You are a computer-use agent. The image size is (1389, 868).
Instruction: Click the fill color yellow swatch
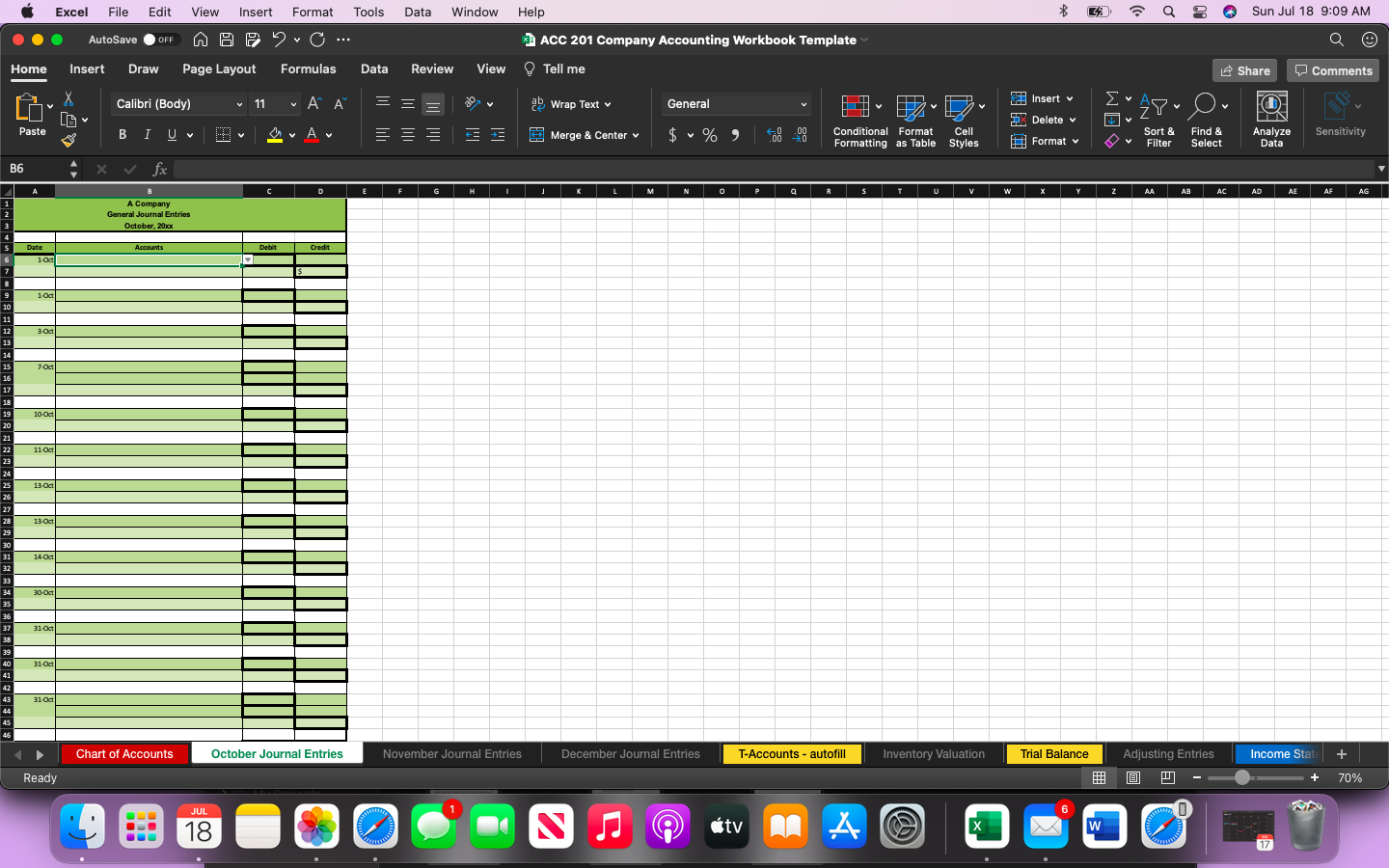(x=275, y=135)
